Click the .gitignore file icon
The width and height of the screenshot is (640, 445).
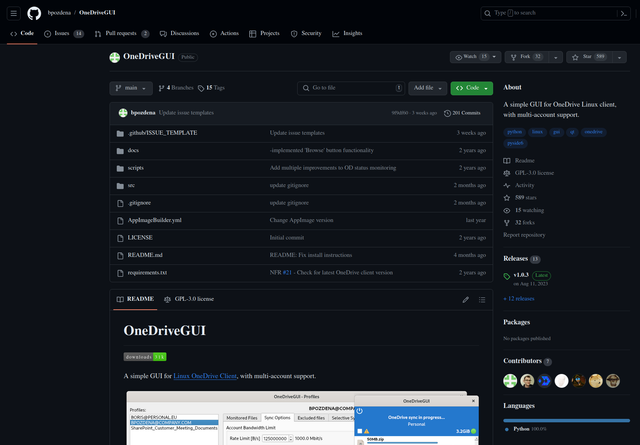coord(120,203)
